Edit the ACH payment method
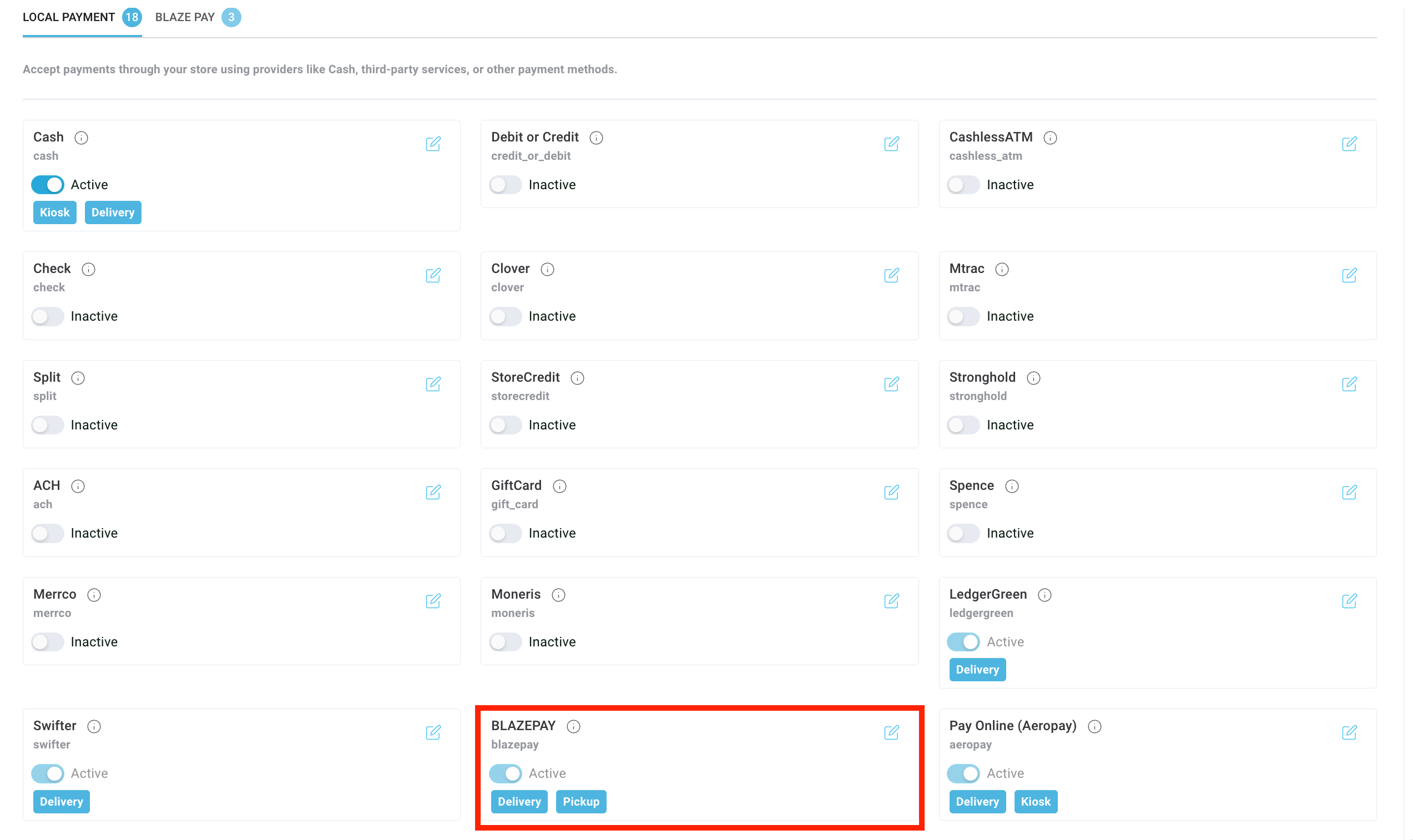 tap(433, 492)
